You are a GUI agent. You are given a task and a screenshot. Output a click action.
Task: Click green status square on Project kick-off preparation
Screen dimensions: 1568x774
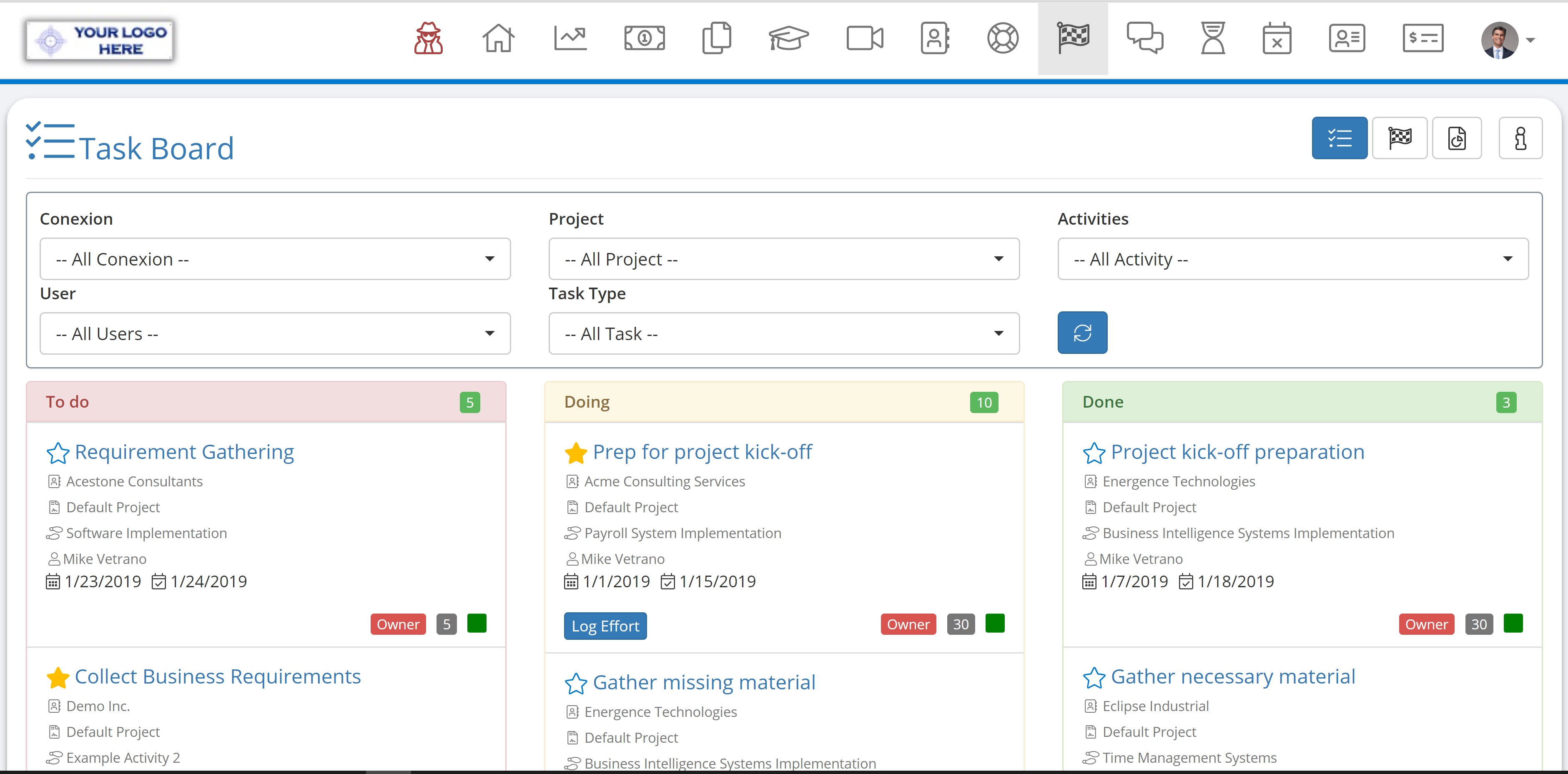pos(1513,624)
